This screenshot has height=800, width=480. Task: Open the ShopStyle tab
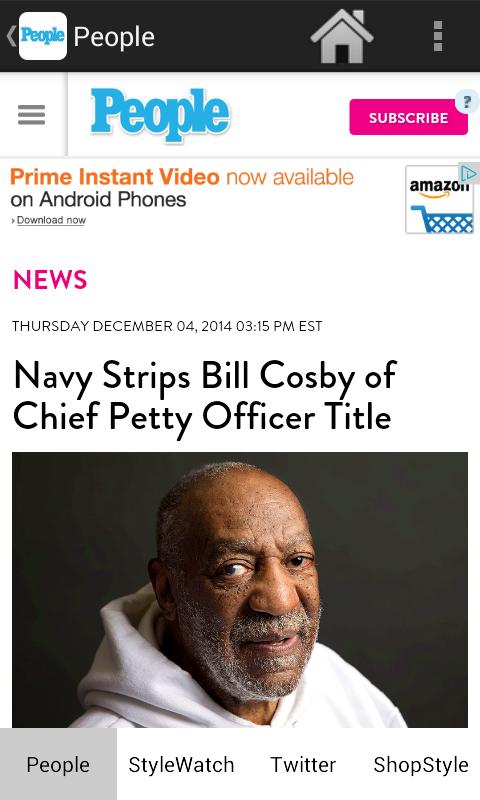tap(421, 764)
